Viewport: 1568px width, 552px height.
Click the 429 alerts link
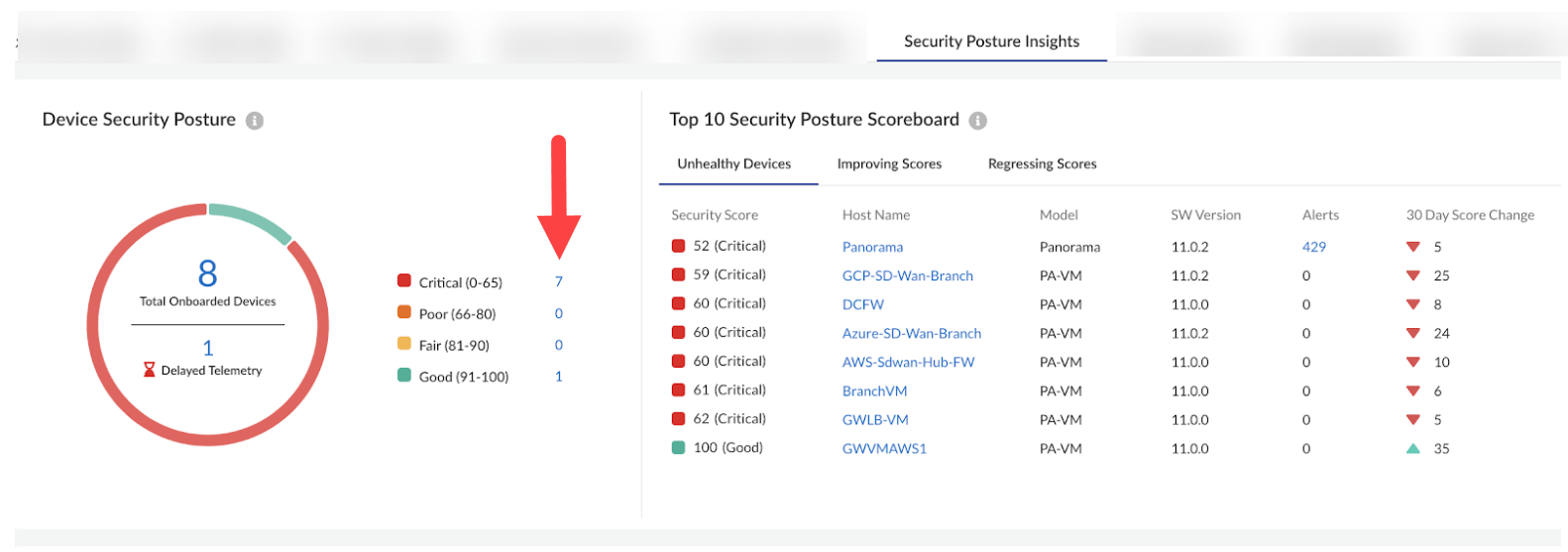[1313, 247]
